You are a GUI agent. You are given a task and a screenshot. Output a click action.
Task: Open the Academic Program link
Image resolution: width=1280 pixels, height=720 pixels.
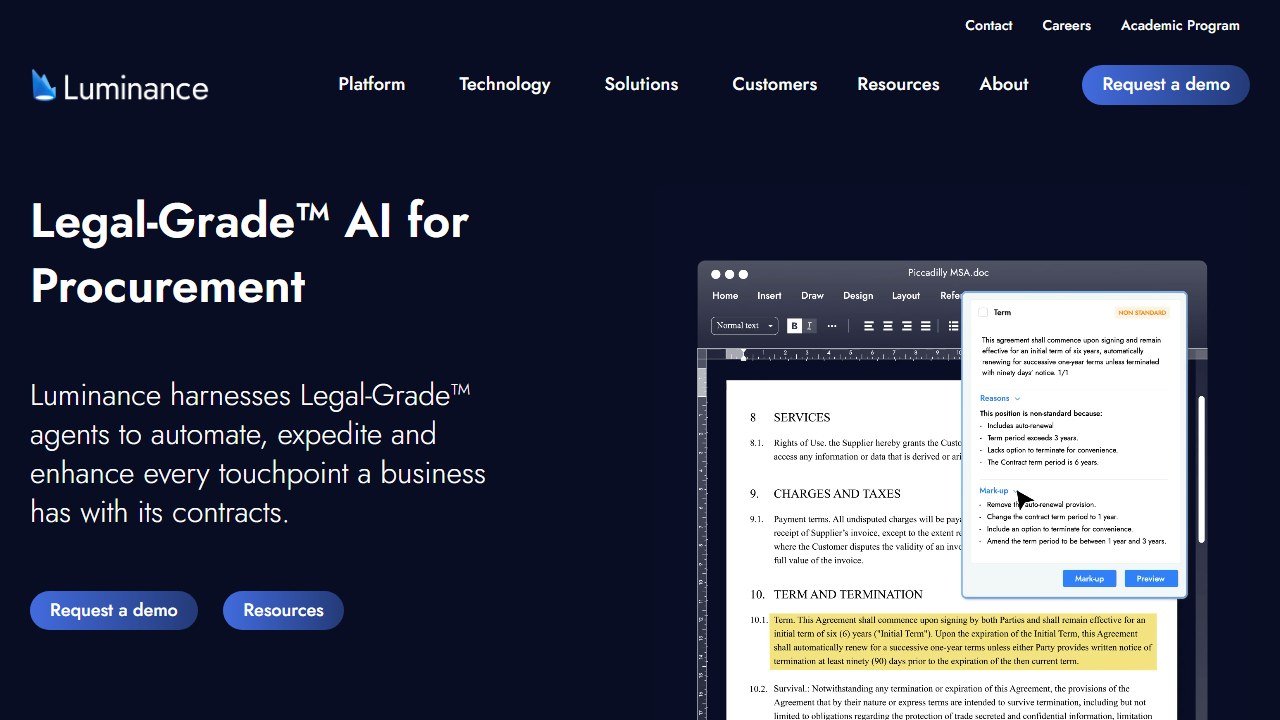click(x=1180, y=26)
